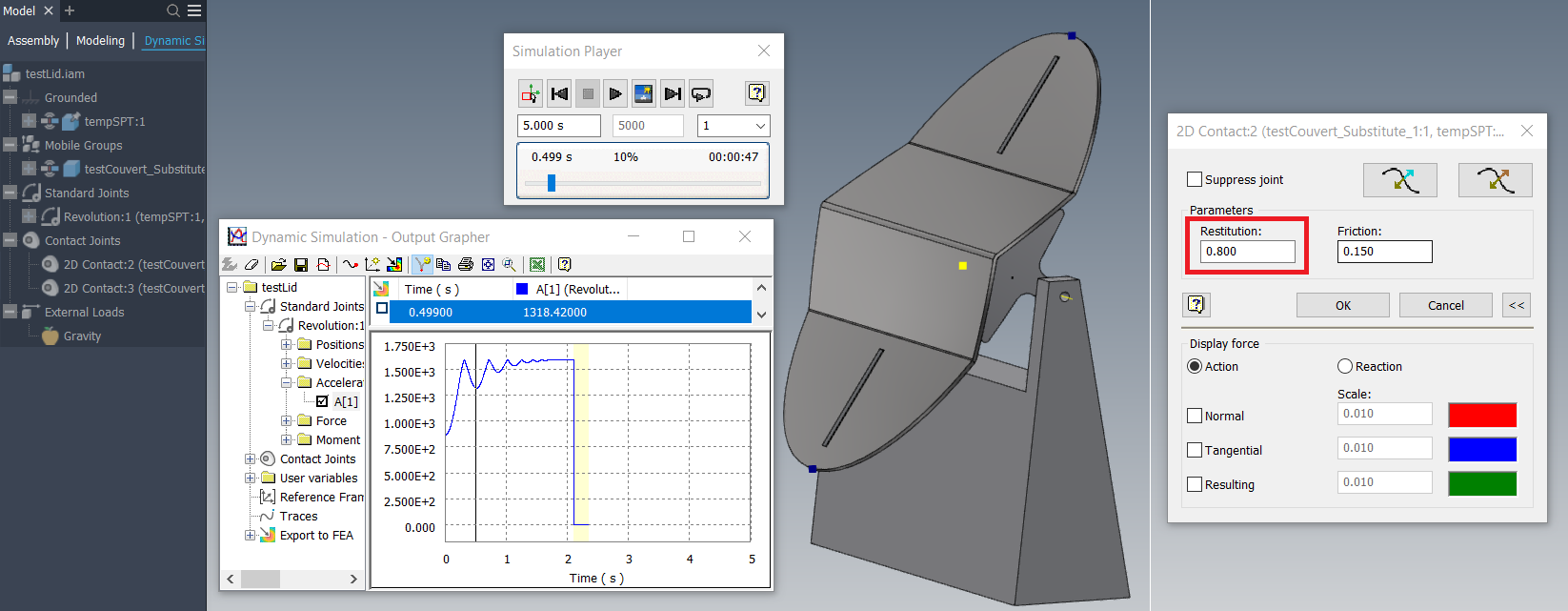Switch to the Modeling browser tab
1568x611 pixels.
[x=101, y=41]
